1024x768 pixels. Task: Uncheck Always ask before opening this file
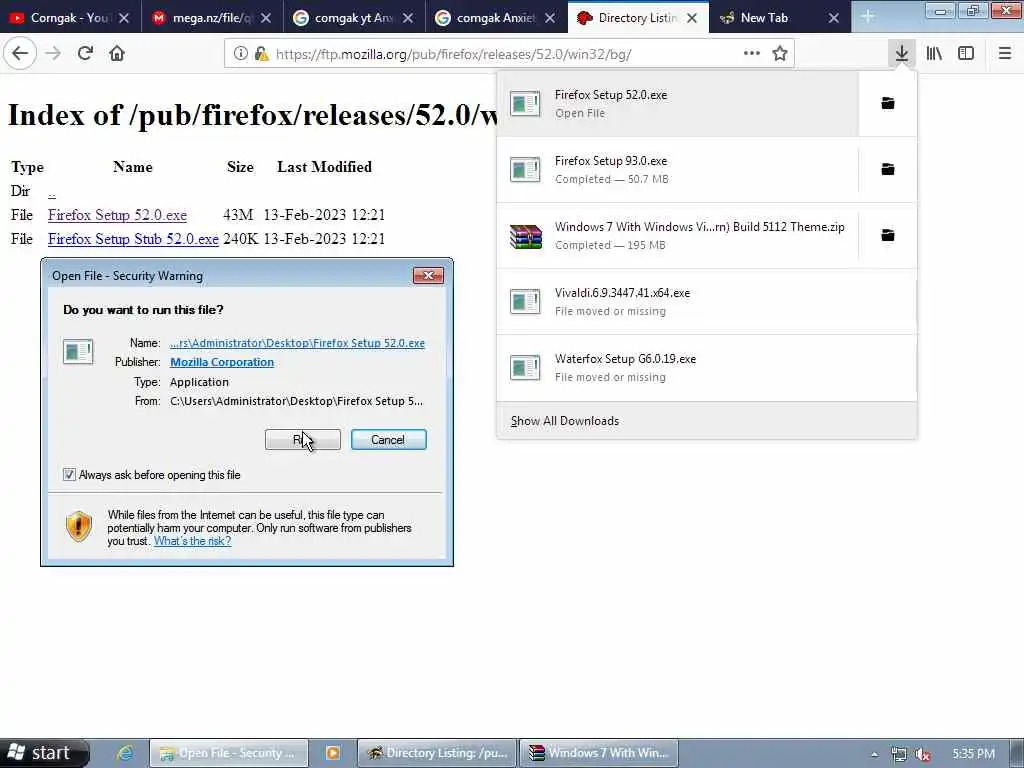[69, 475]
